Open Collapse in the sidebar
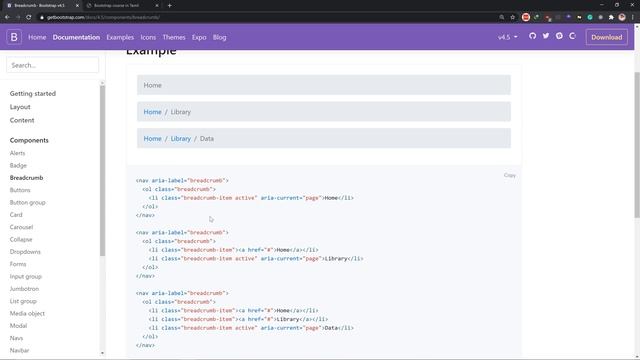The width and height of the screenshot is (640, 360). [21, 239]
